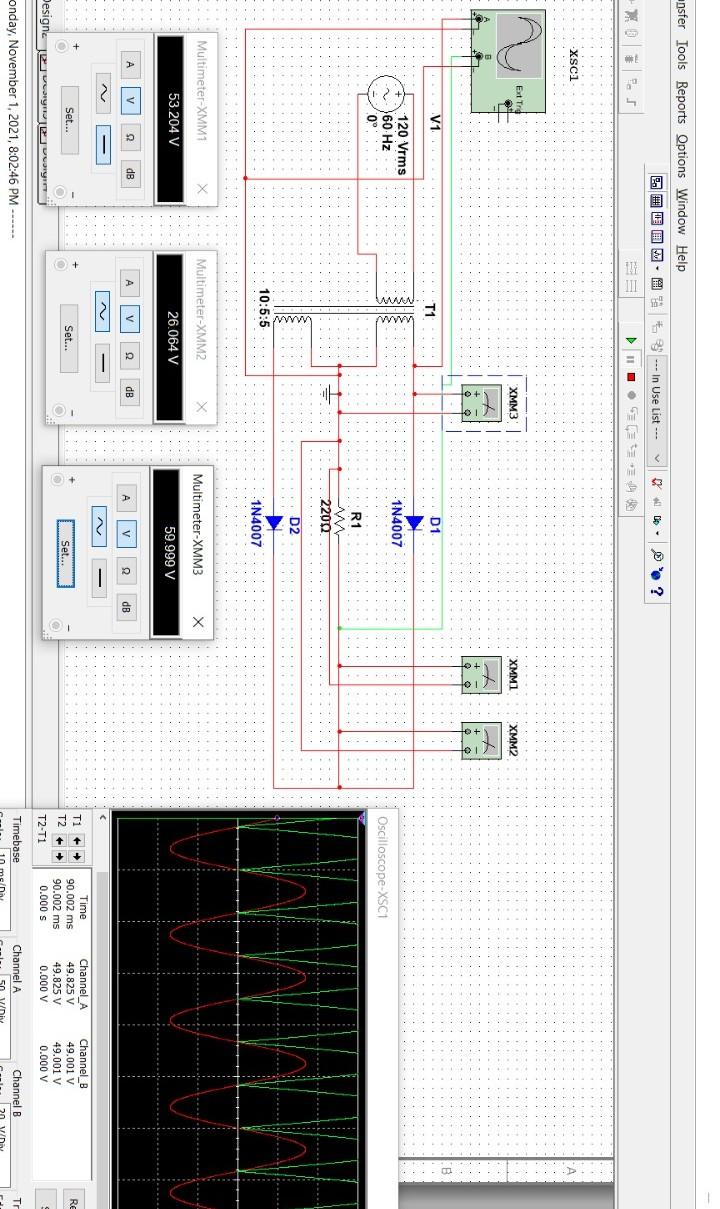The height and width of the screenshot is (1209, 720).
Task: Select diode D1 1N4007
Action: [414, 523]
